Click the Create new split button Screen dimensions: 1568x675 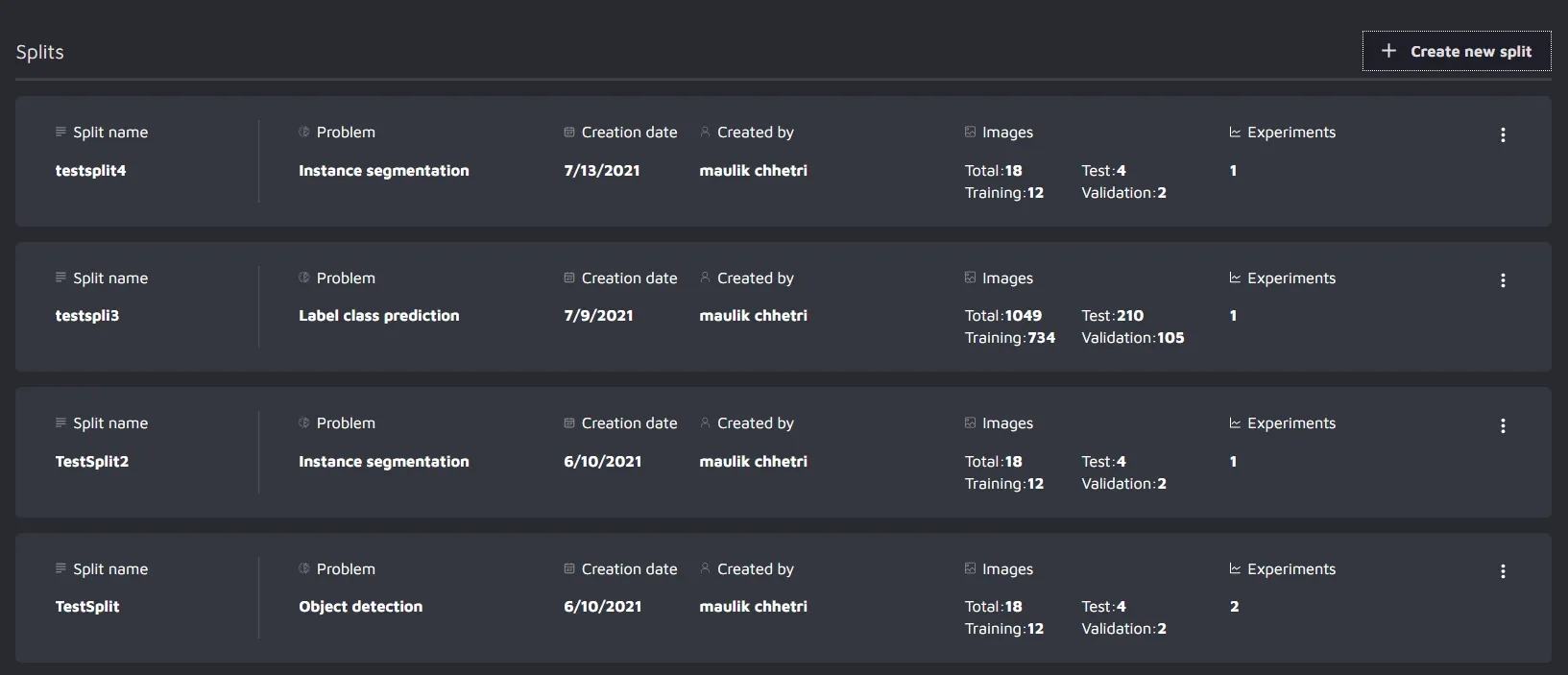coord(1456,52)
